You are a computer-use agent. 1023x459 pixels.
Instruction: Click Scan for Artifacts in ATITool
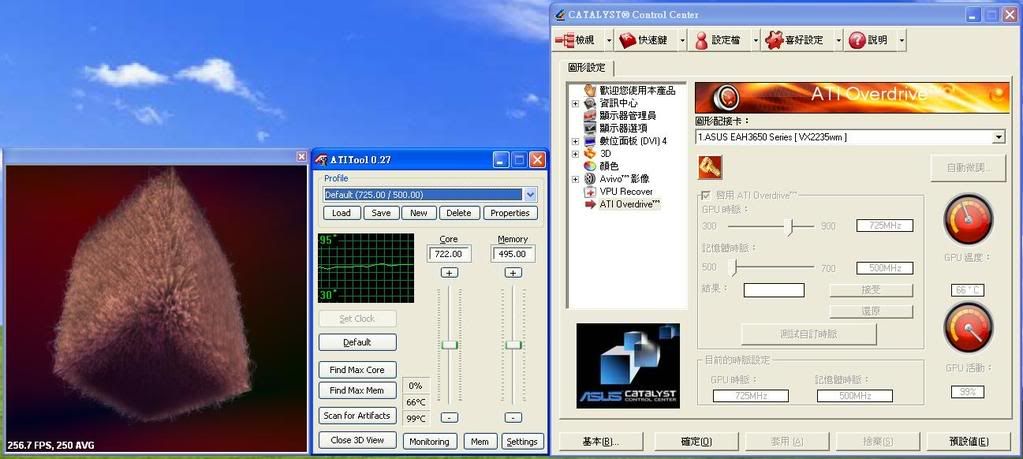(x=357, y=415)
